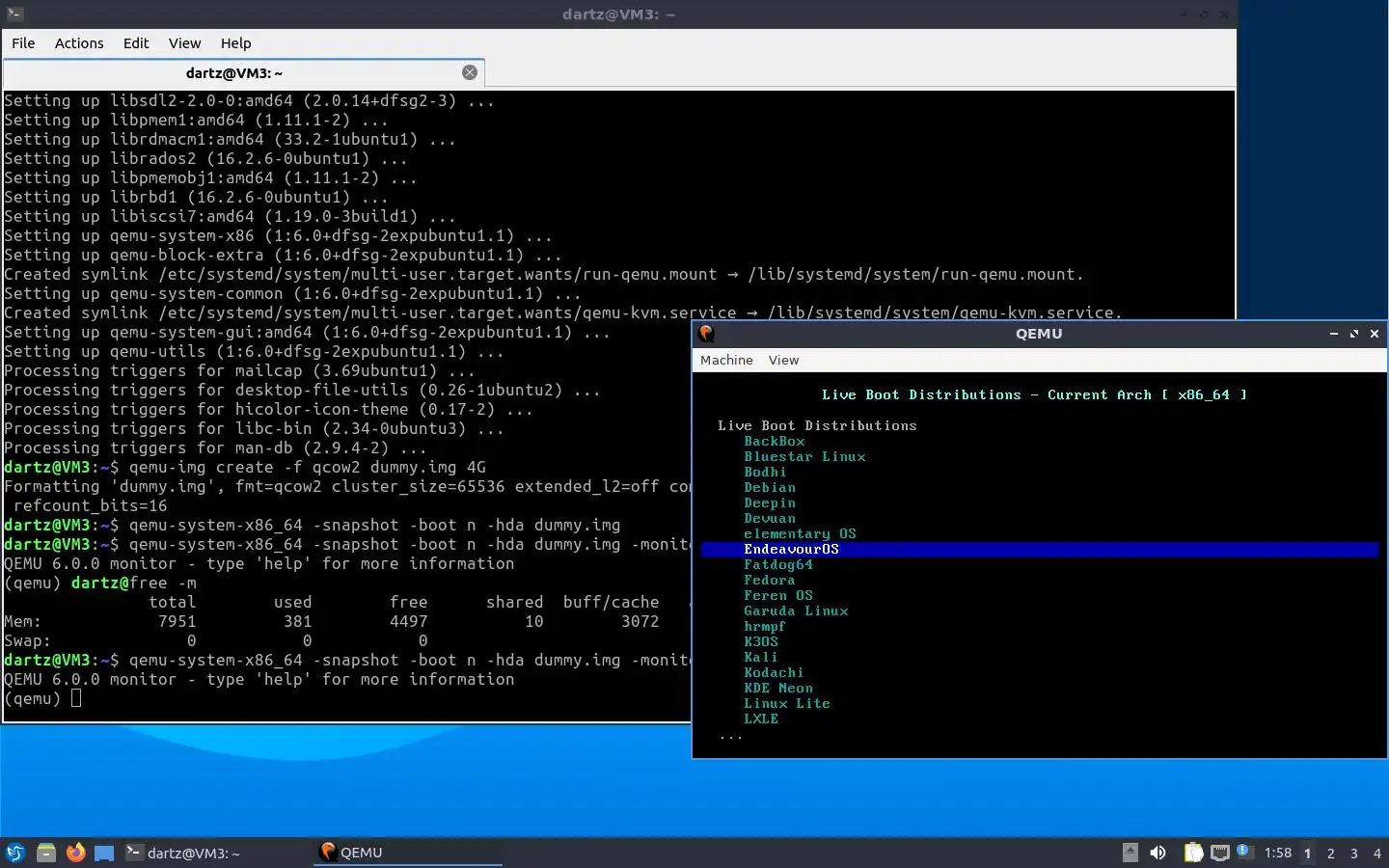Screen dimensions: 1389x868
Task: Open the terminal File menu
Action: click(23, 43)
